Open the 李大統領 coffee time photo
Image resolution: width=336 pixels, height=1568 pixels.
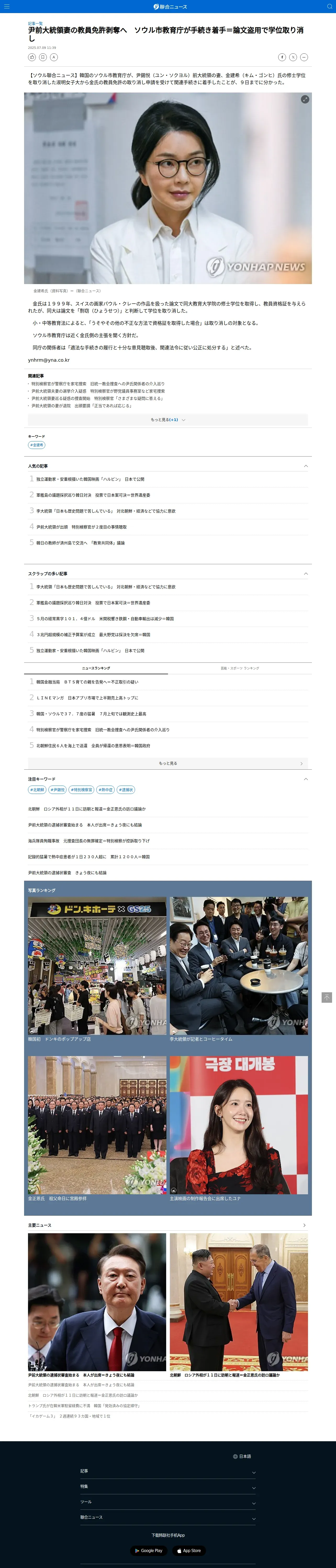238,965
